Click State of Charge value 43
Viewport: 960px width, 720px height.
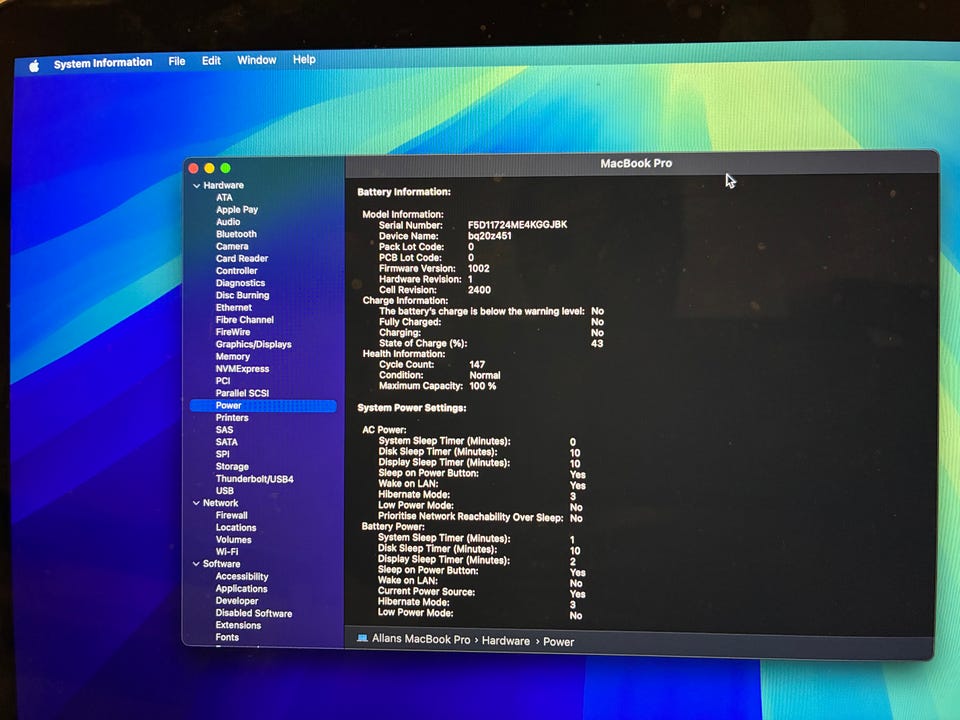[x=597, y=343]
